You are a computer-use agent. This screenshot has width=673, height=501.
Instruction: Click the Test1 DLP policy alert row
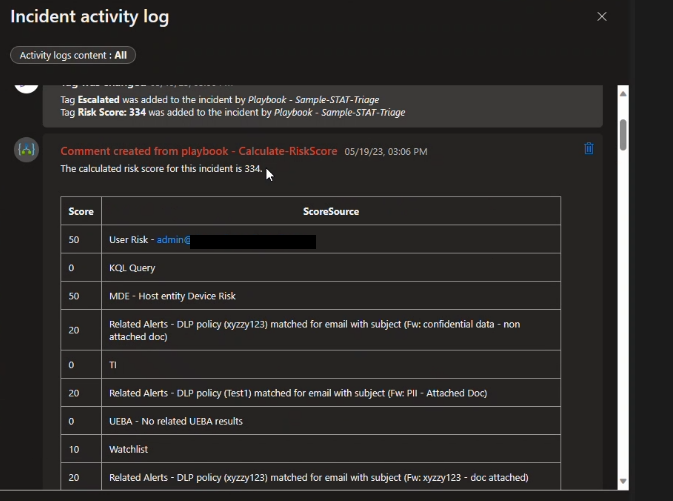click(311, 393)
